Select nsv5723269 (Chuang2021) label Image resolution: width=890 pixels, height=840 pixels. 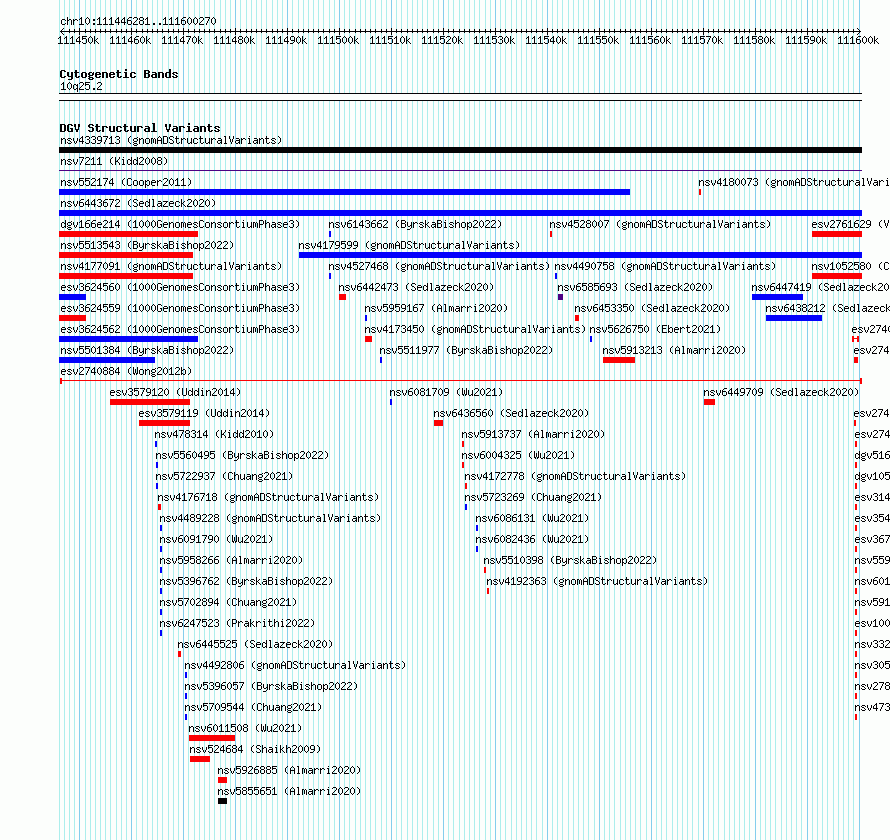point(533,497)
